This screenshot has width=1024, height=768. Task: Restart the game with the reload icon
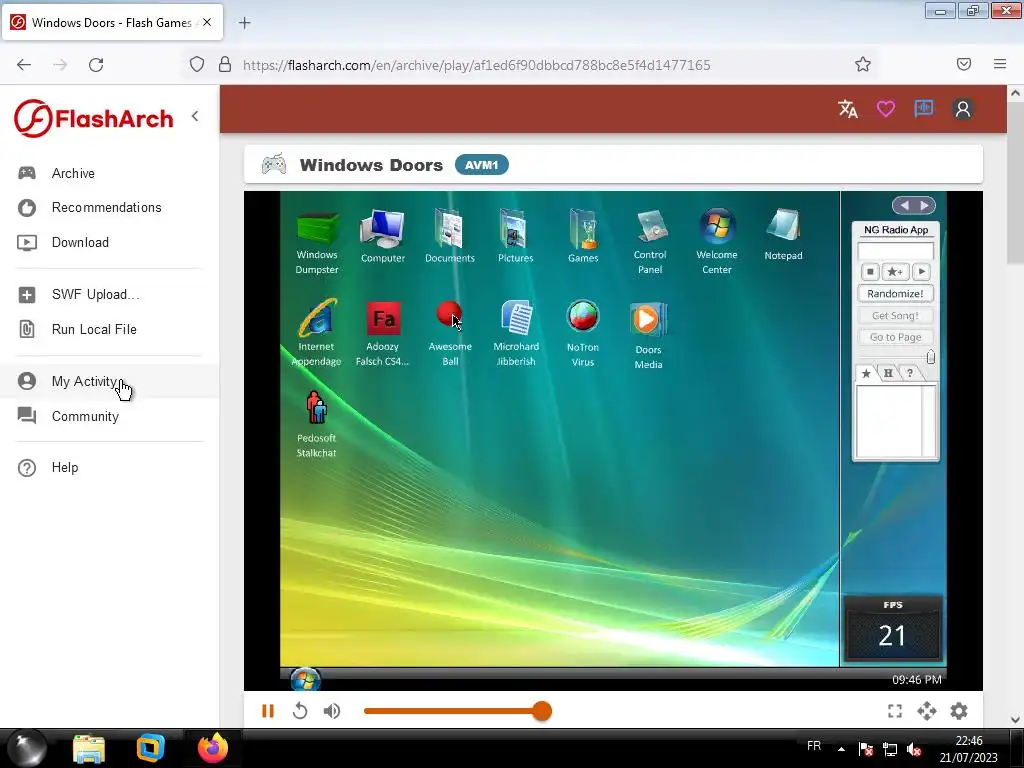pyautogui.click(x=300, y=711)
